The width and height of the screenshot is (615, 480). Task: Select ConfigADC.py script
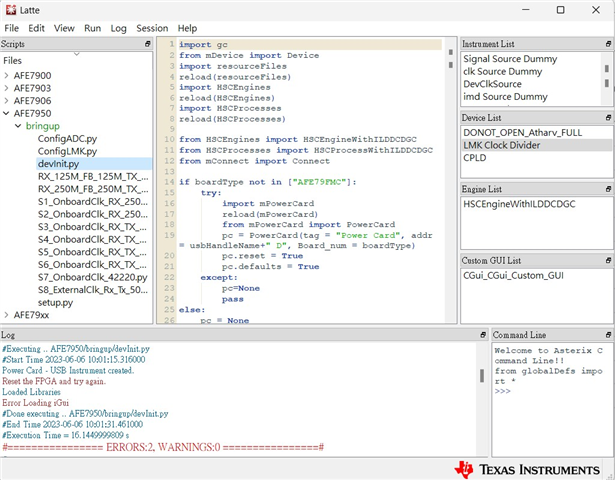(x=67, y=138)
